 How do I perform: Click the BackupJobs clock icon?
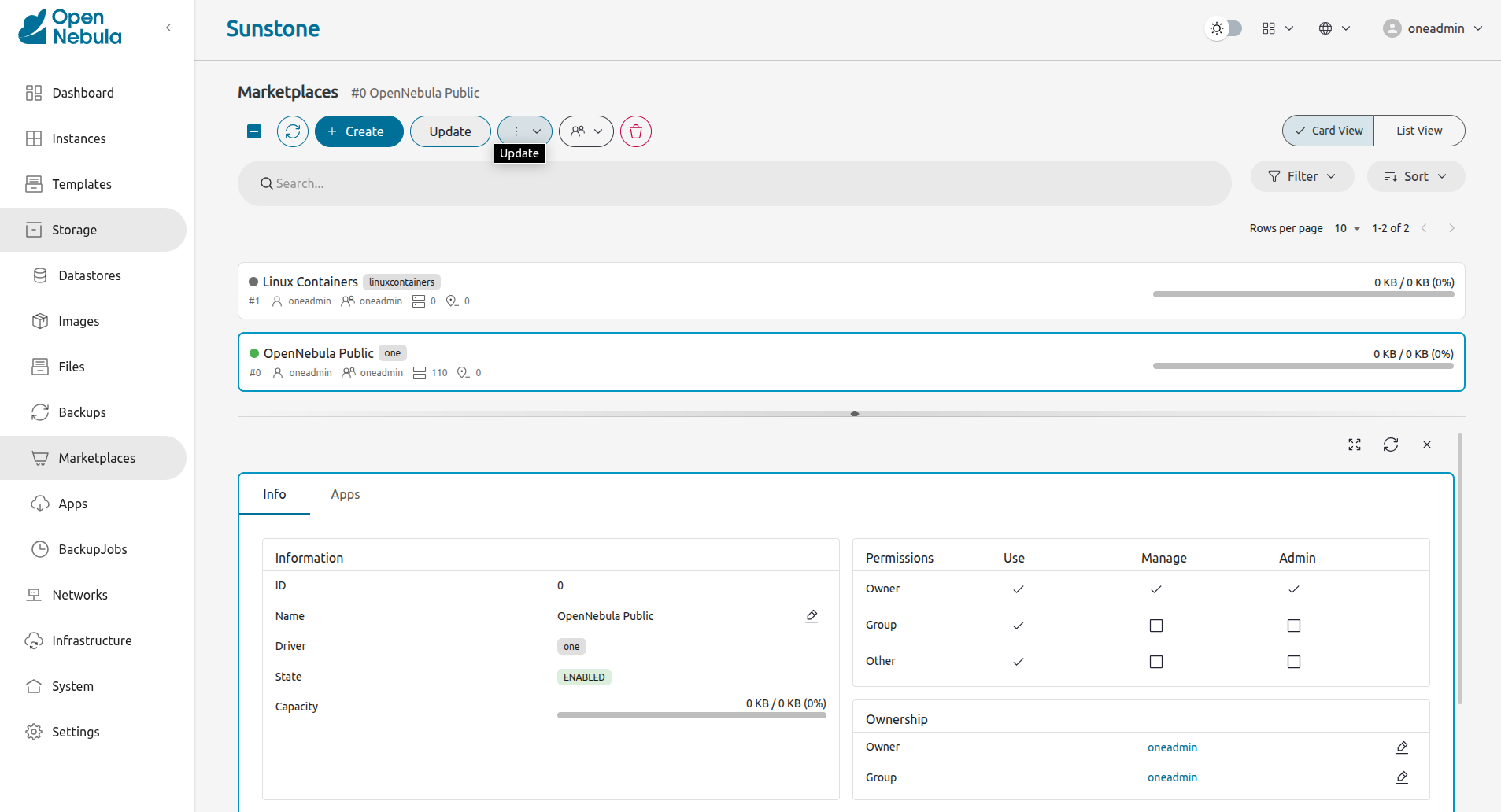tap(40, 549)
